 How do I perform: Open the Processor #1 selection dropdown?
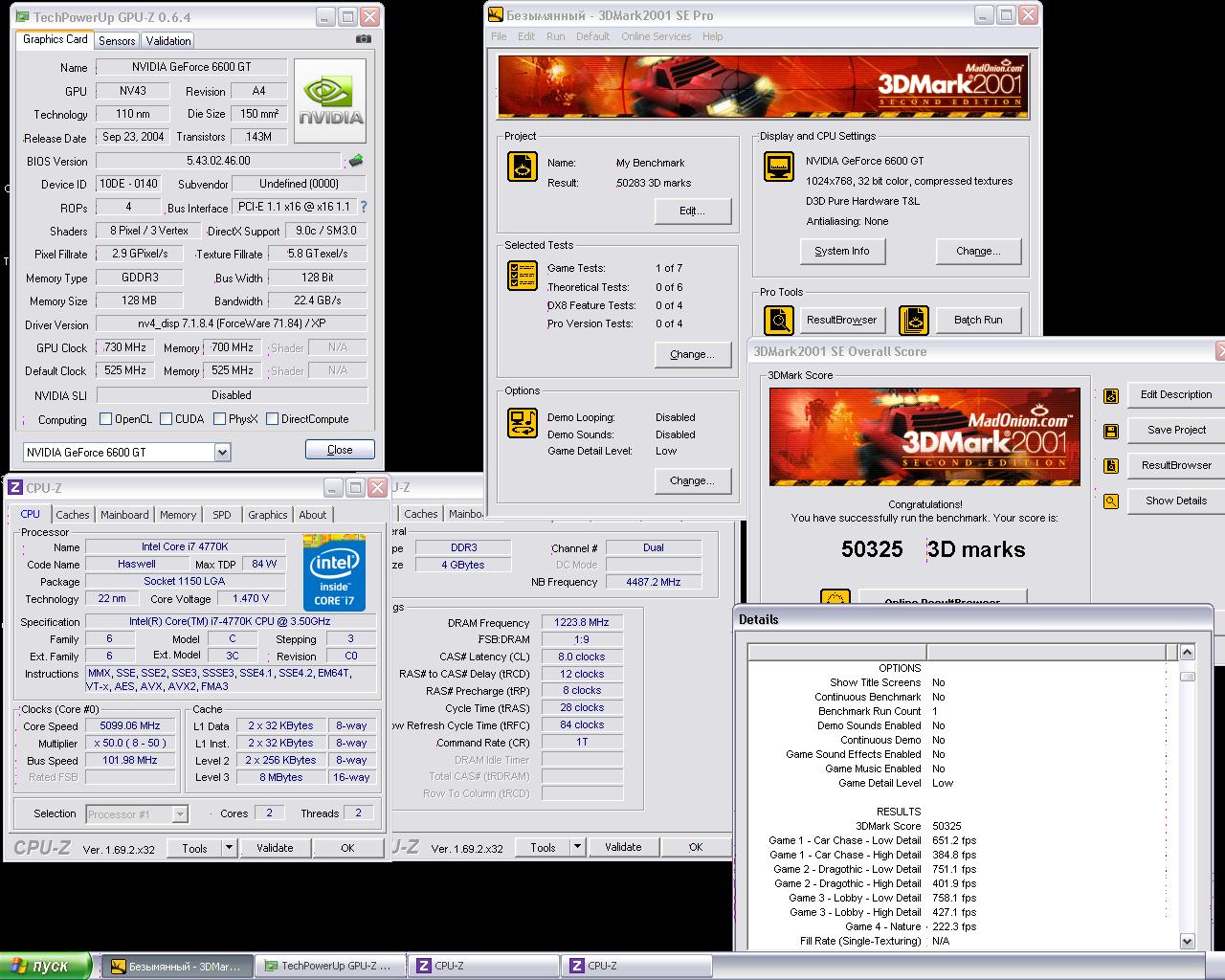[179, 814]
